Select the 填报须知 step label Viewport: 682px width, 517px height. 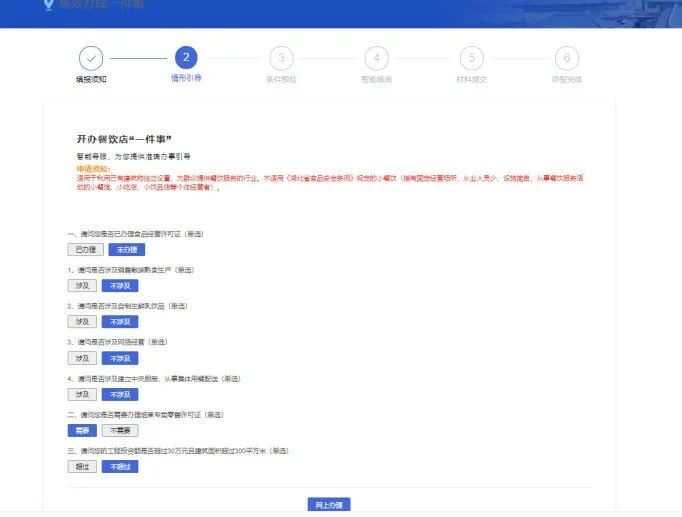[x=91, y=80]
